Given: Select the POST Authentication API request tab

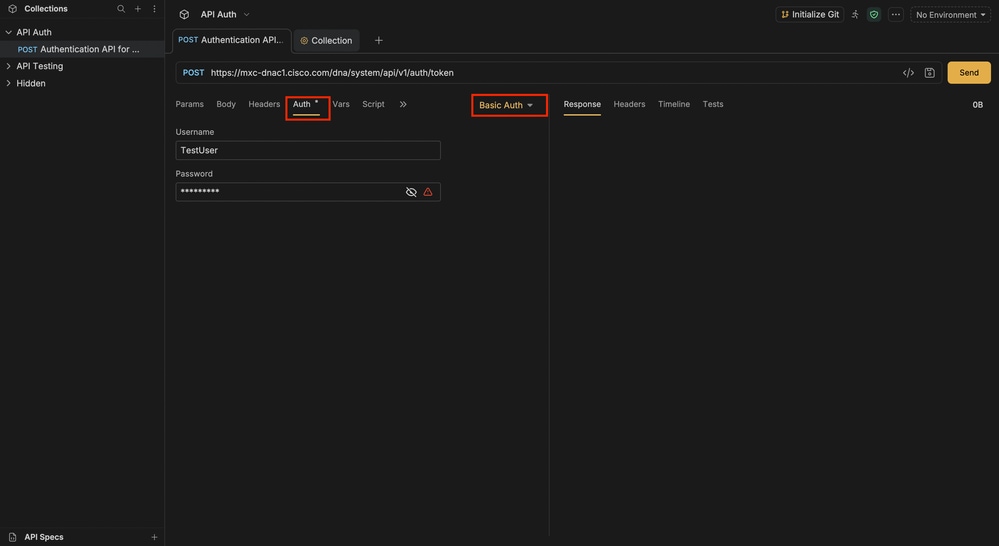Looking at the screenshot, I should click(231, 40).
